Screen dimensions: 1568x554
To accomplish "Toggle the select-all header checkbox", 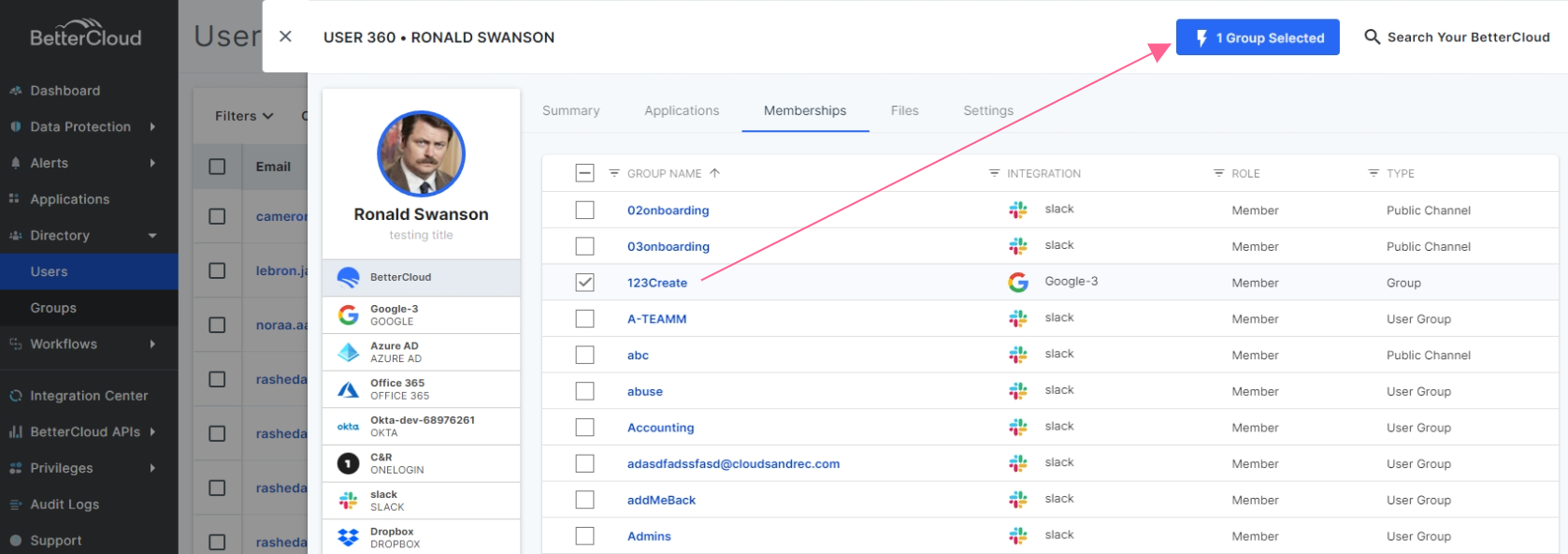I will tap(584, 173).
